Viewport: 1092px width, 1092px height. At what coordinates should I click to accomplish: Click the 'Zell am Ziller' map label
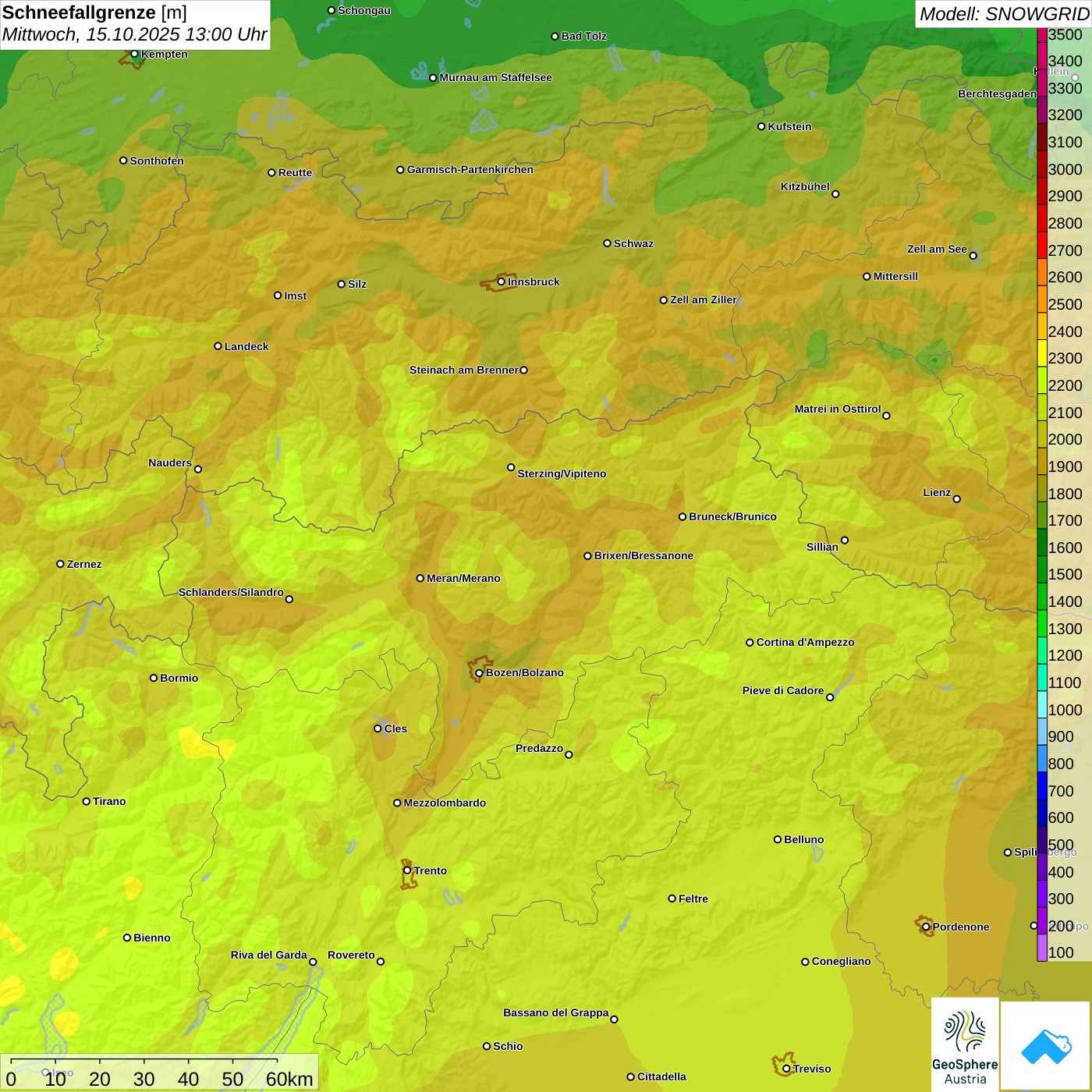coord(704,300)
